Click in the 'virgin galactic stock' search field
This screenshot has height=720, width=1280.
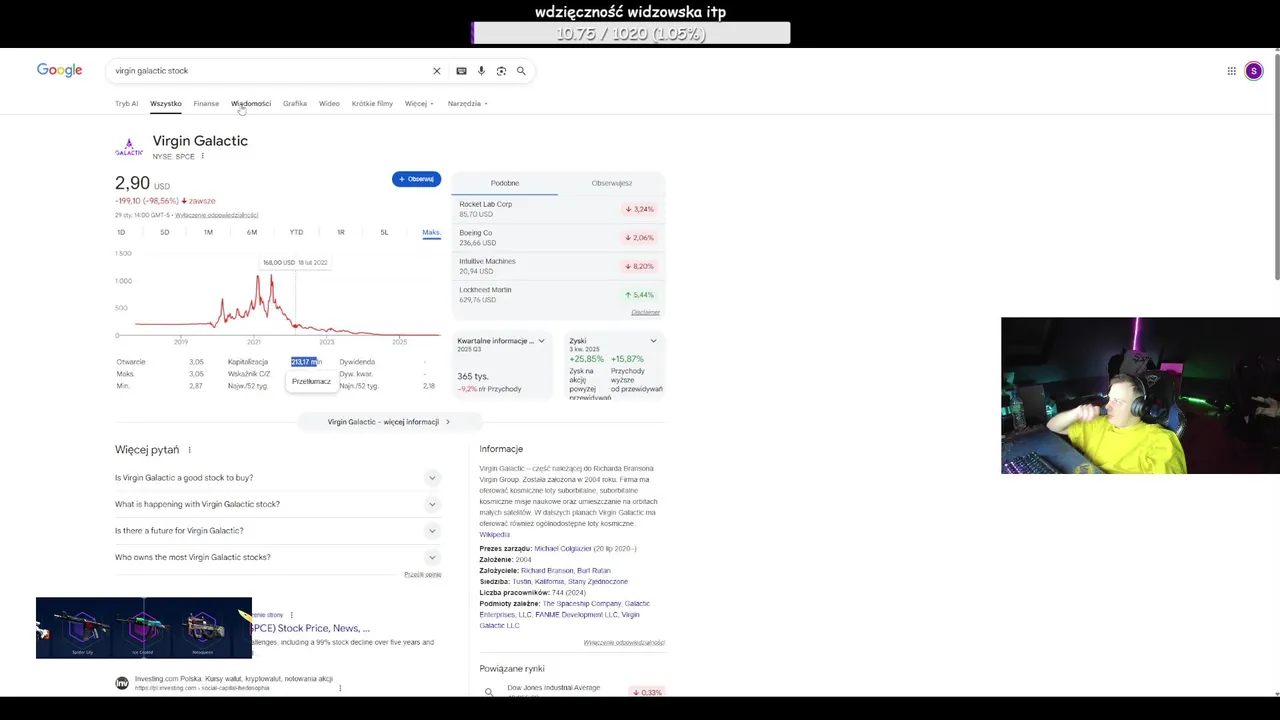click(270, 71)
